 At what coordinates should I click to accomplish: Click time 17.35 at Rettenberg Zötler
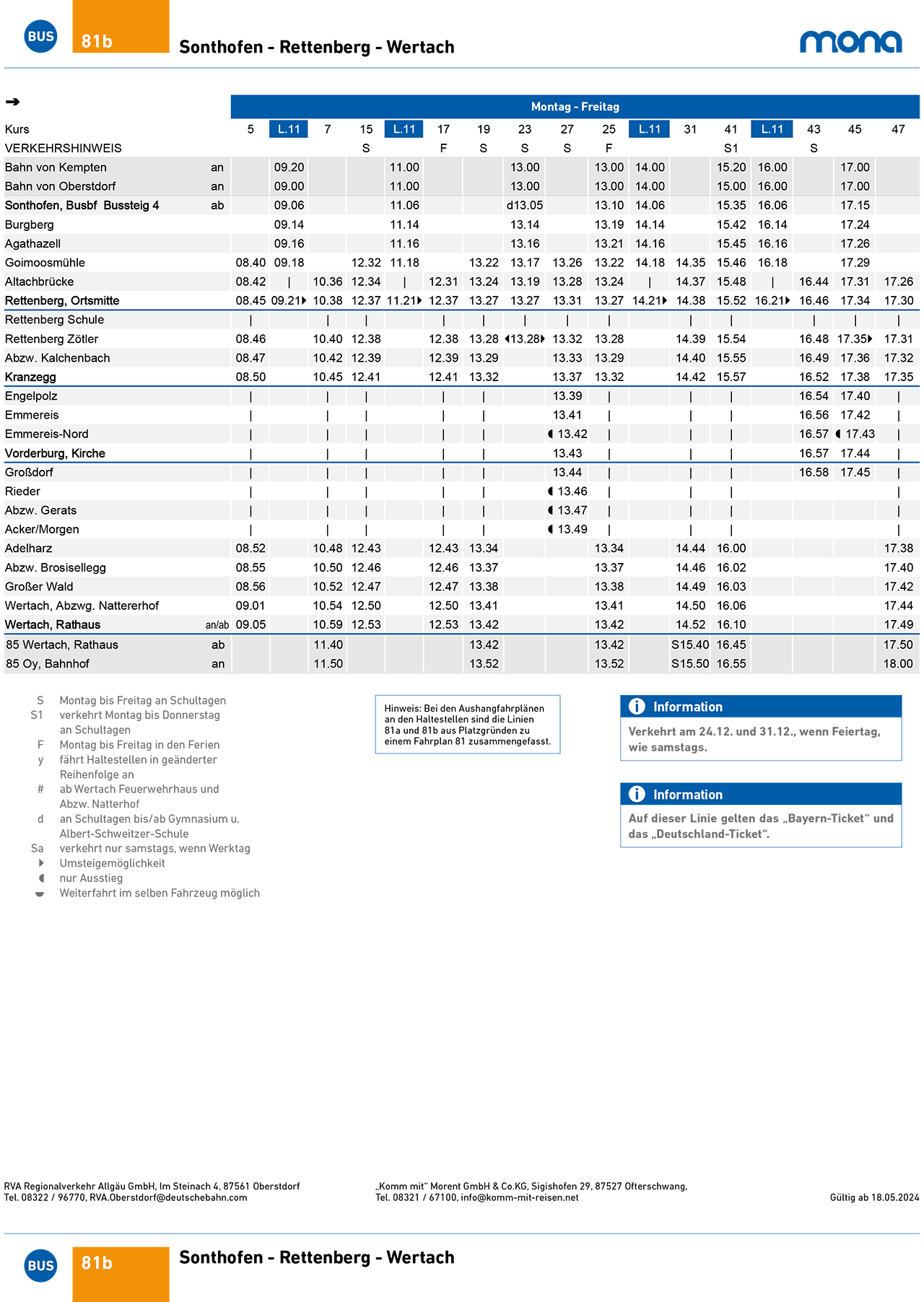pos(853,339)
